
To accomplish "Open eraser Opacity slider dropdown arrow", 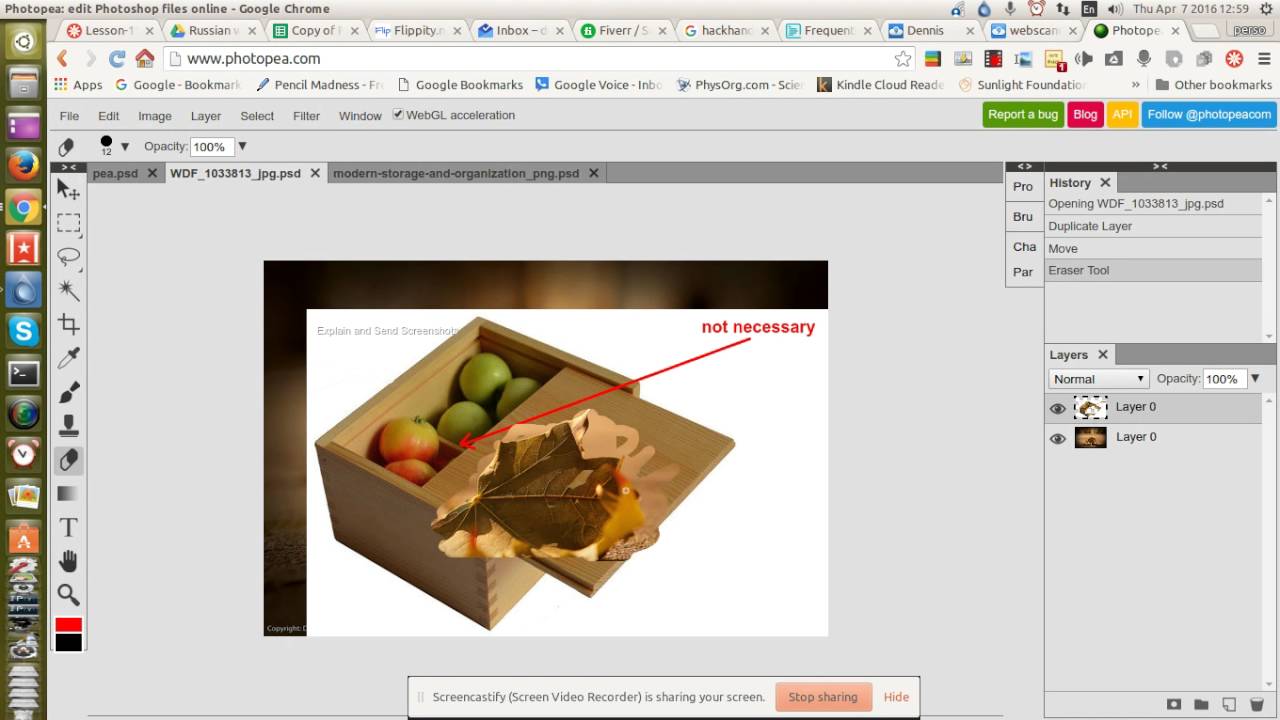I will click(x=242, y=147).
